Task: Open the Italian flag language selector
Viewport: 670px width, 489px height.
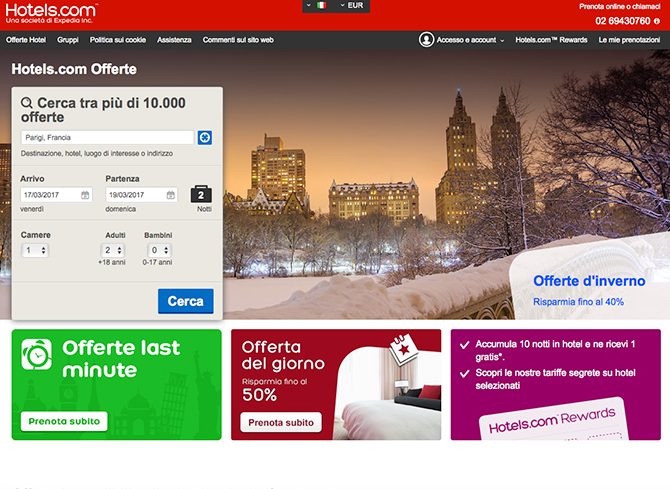Action: (317, 6)
